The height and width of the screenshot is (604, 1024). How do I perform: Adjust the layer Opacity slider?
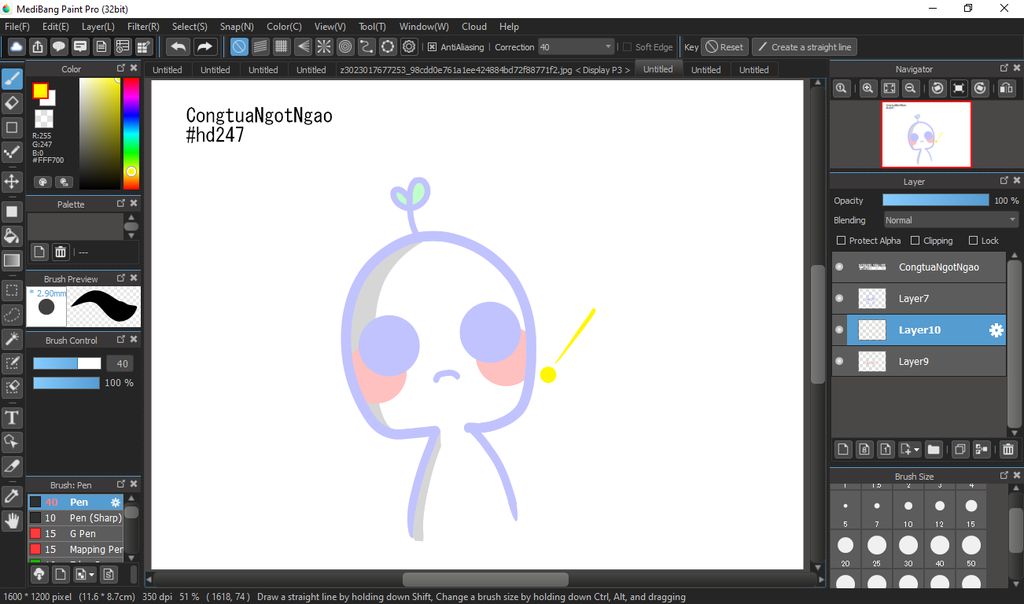[935, 200]
